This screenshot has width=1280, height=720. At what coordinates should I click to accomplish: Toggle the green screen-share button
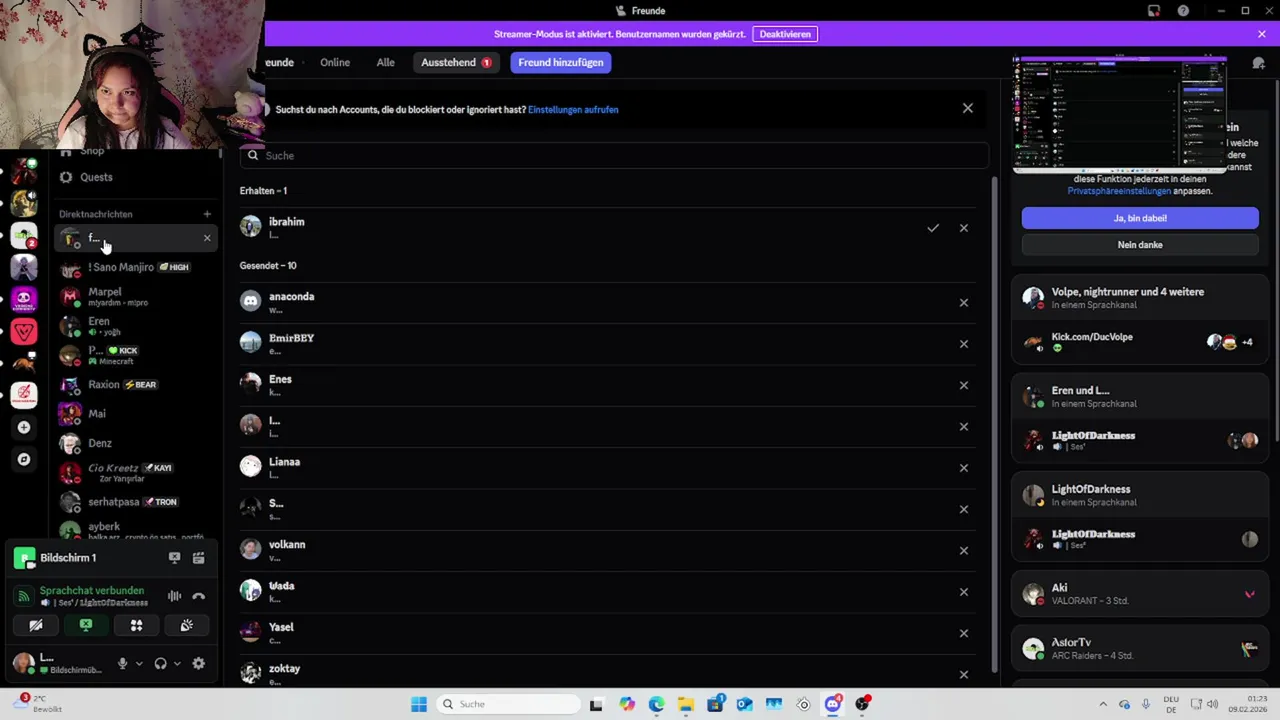pyautogui.click(x=86, y=625)
